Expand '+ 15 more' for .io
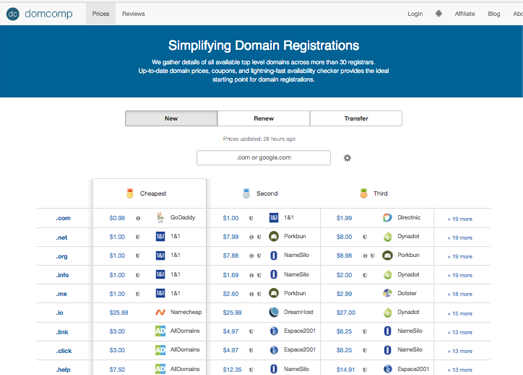 460,314
